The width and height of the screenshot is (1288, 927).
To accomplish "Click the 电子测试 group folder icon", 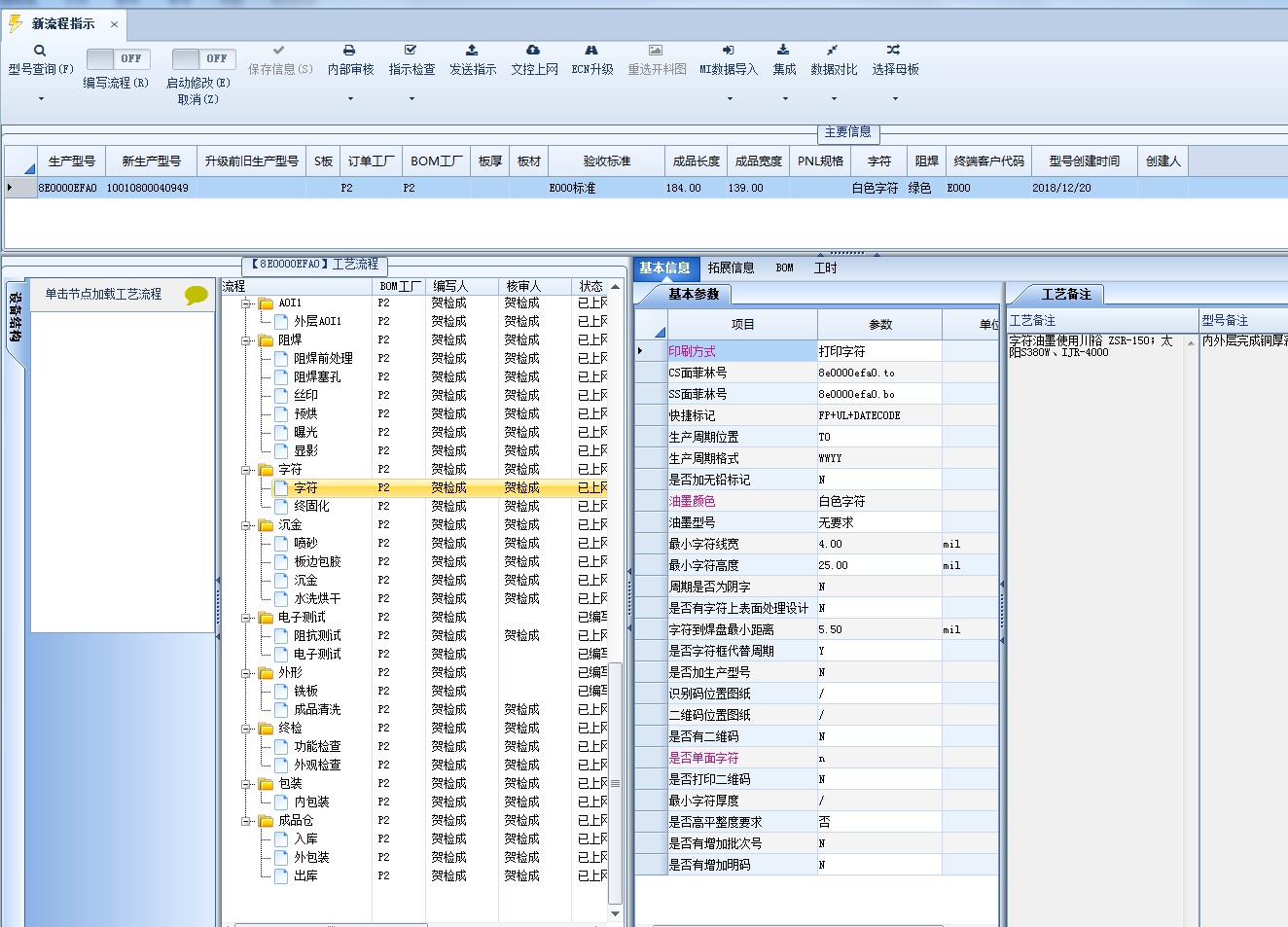I will click(x=266, y=618).
